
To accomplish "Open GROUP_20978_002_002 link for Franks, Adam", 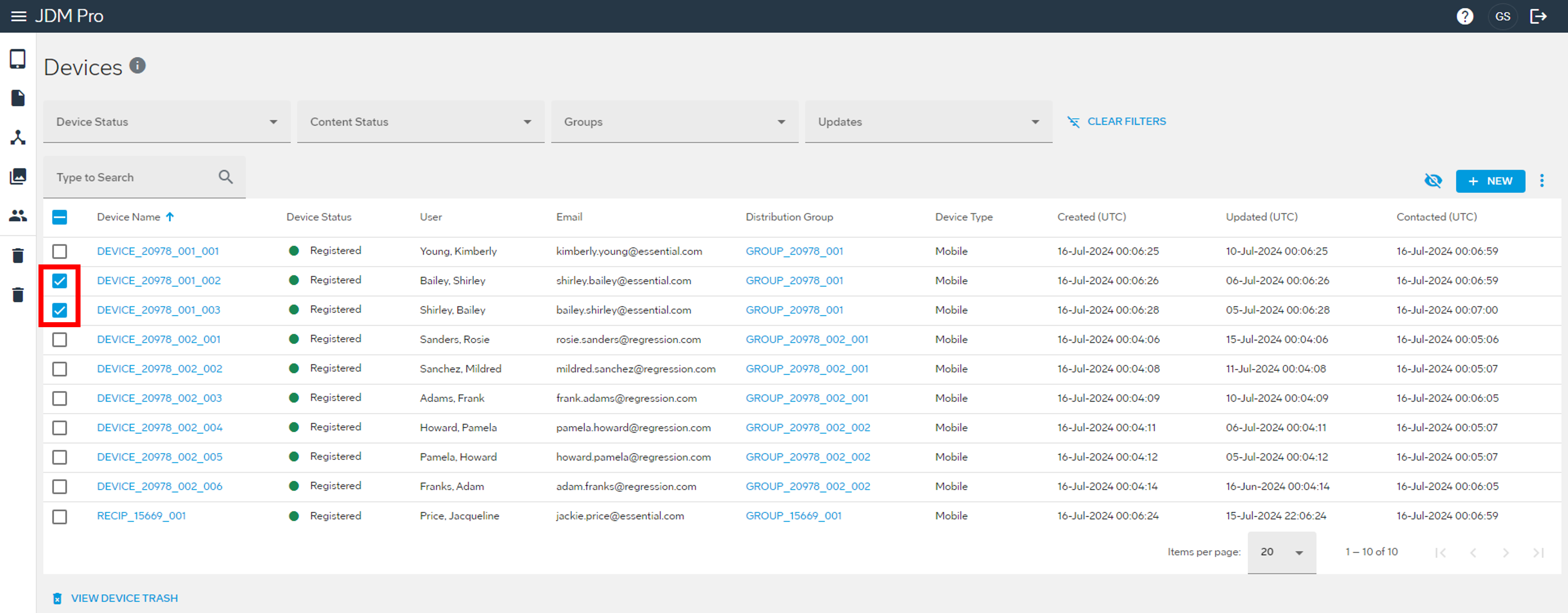I will tap(808, 487).
